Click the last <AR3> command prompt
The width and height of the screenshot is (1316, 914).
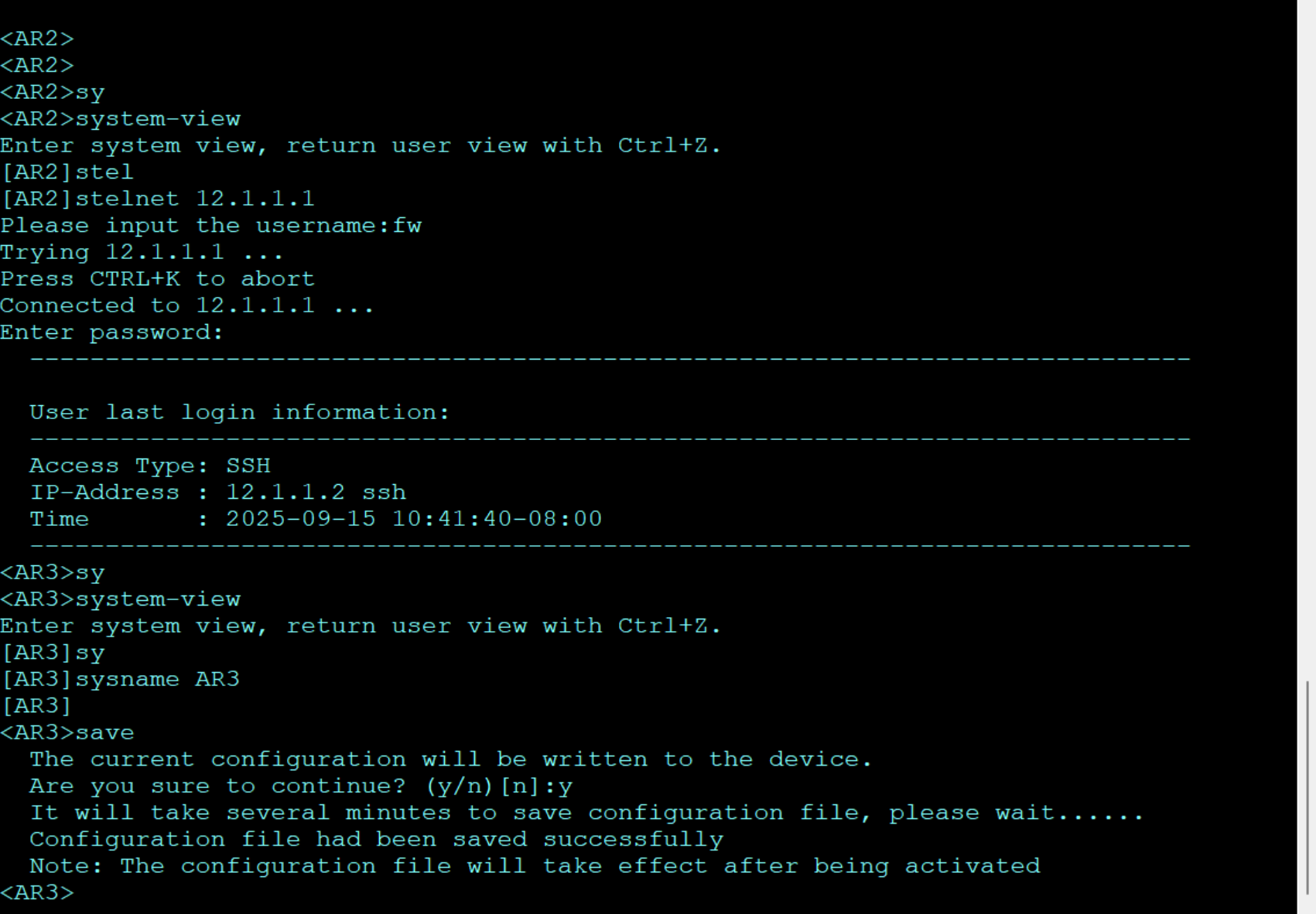click(37, 892)
